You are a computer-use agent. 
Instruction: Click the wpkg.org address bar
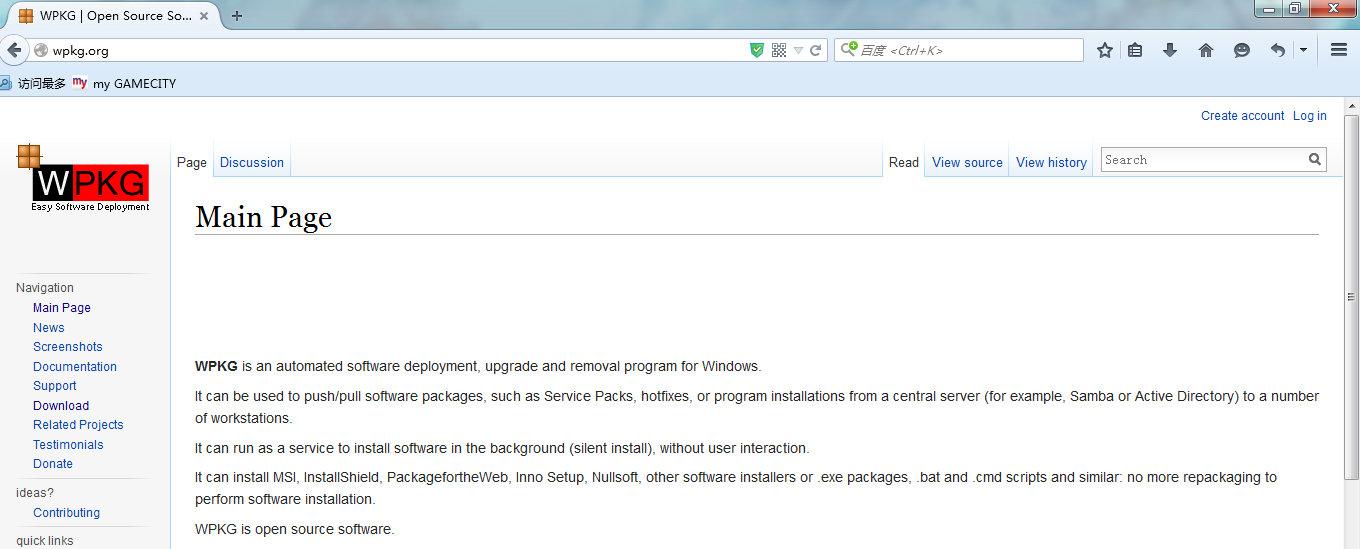click(x=398, y=50)
